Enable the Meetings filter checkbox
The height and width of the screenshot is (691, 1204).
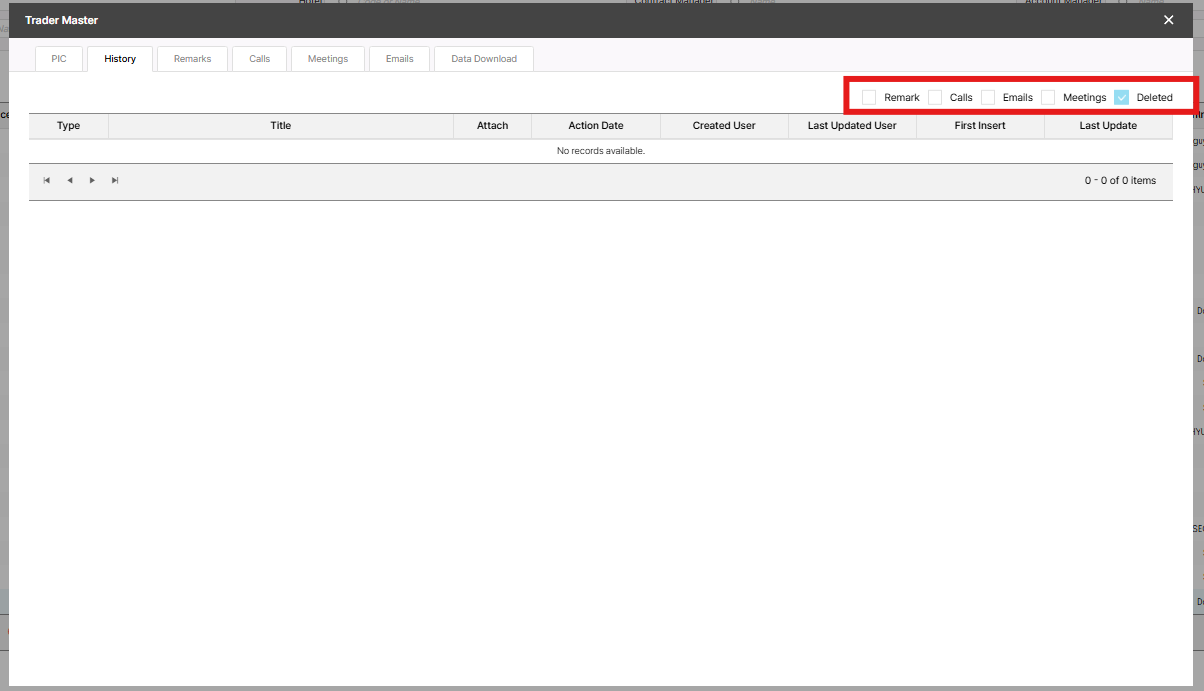(x=1048, y=97)
